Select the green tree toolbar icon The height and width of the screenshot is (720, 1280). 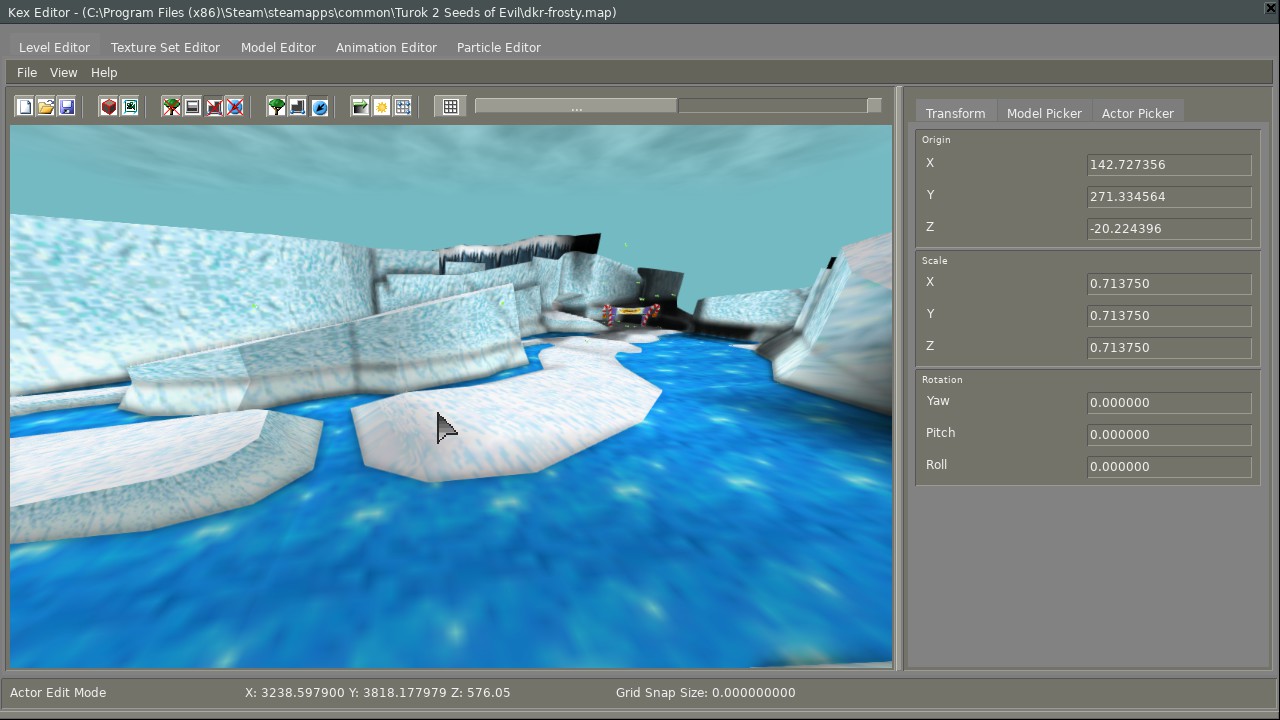pos(276,107)
